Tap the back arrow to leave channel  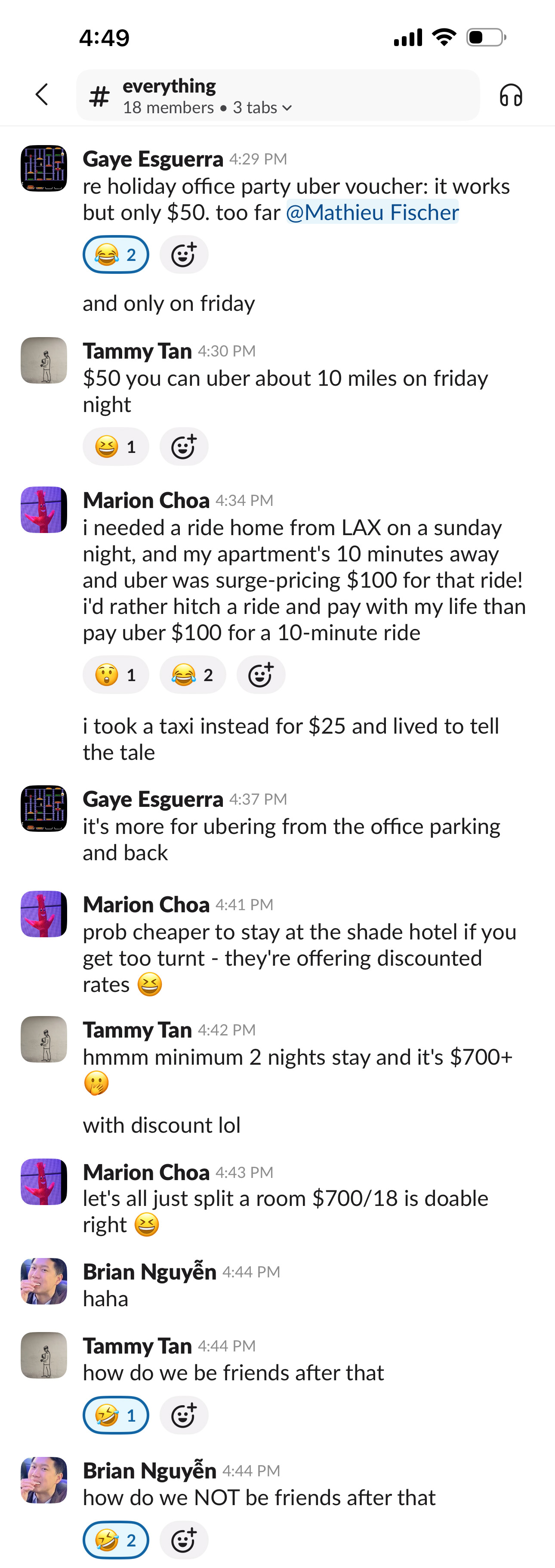click(41, 95)
